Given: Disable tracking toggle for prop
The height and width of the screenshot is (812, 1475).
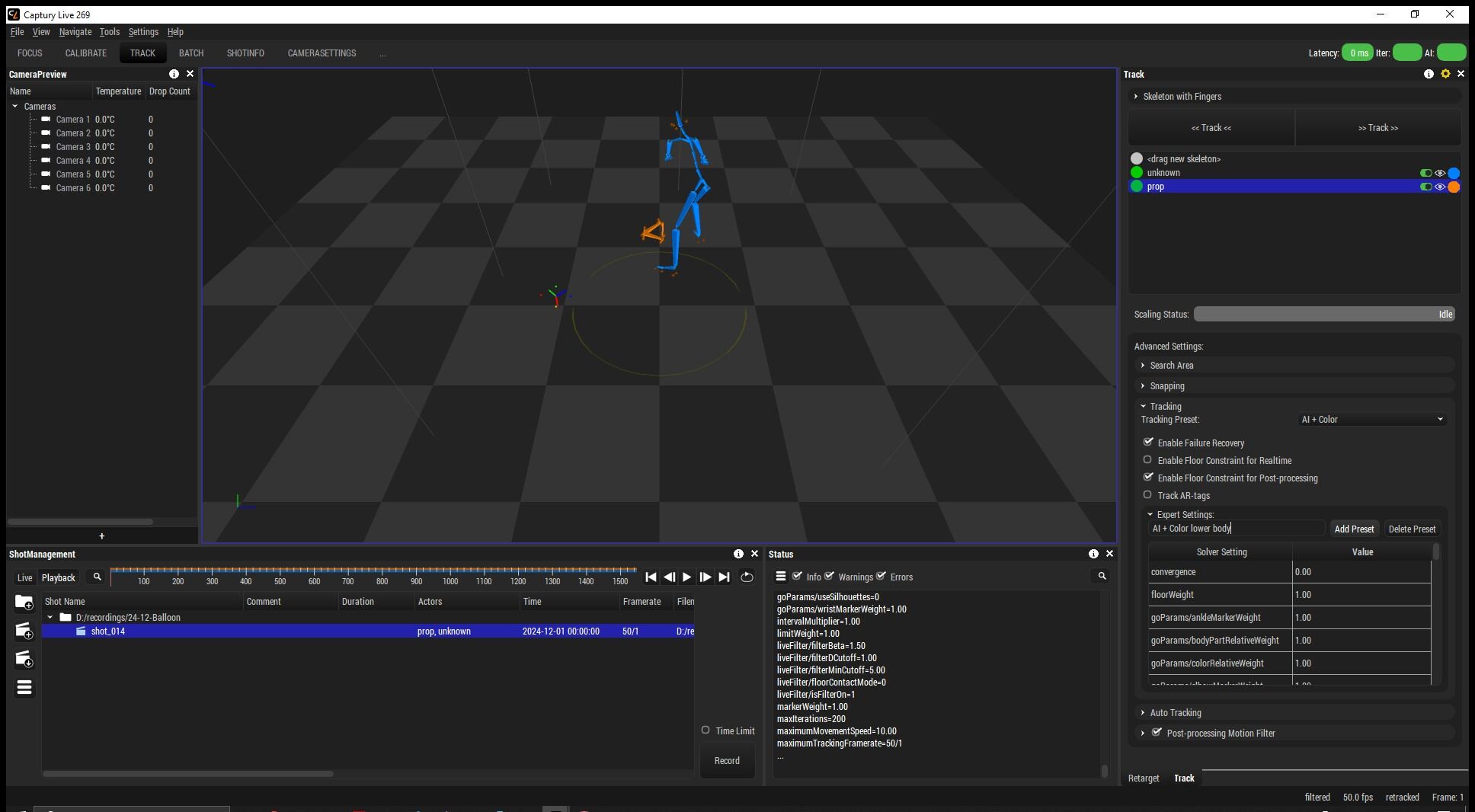Looking at the screenshot, I should tap(1425, 187).
